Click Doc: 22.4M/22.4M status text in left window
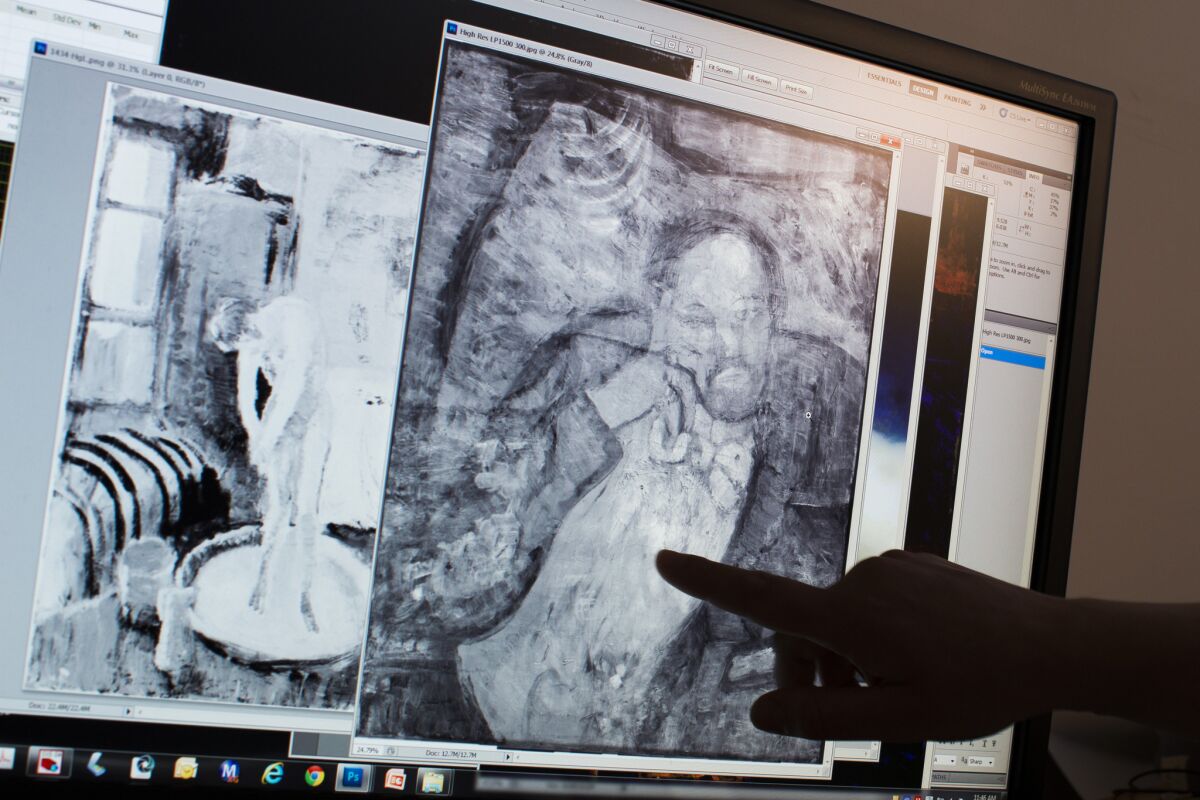 (x=59, y=708)
